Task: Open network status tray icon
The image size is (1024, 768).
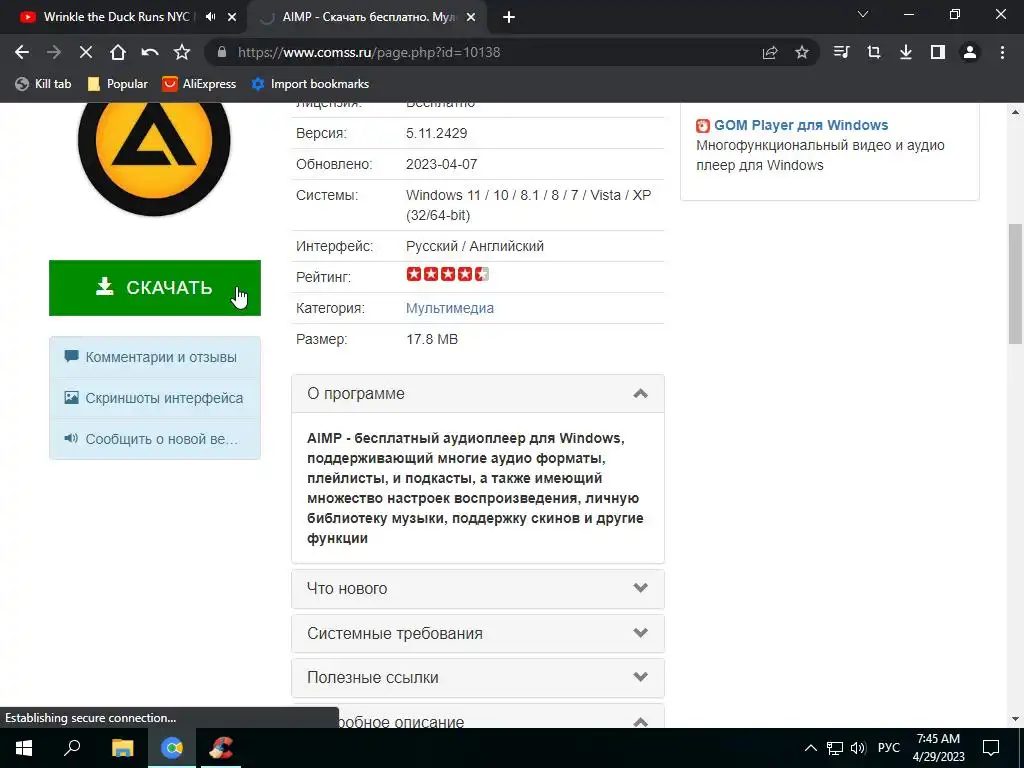Action: [x=835, y=748]
